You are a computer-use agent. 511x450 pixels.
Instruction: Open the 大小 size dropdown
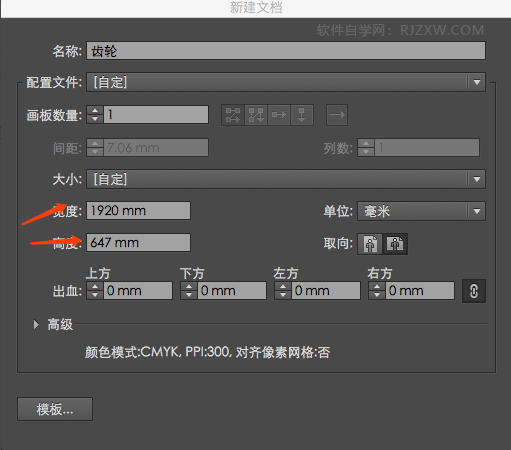(x=286, y=179)
